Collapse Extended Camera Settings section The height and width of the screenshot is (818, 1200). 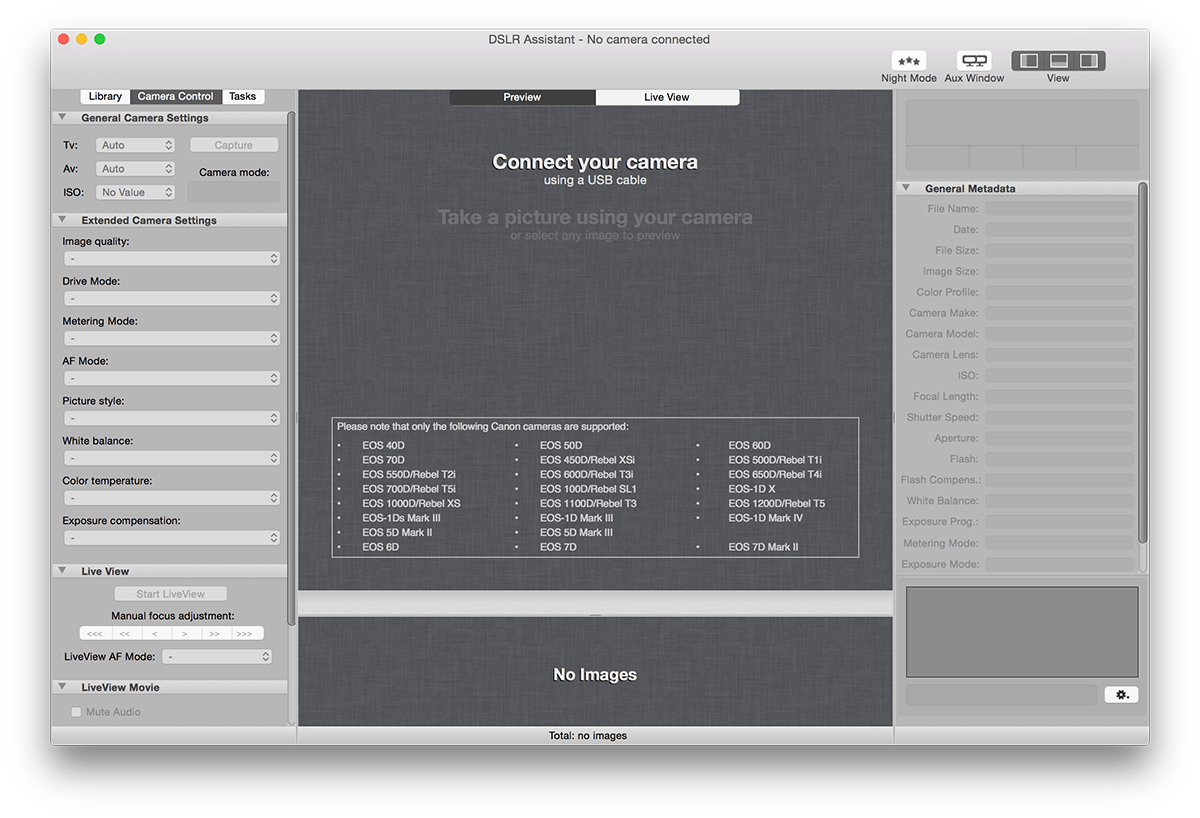62,220
